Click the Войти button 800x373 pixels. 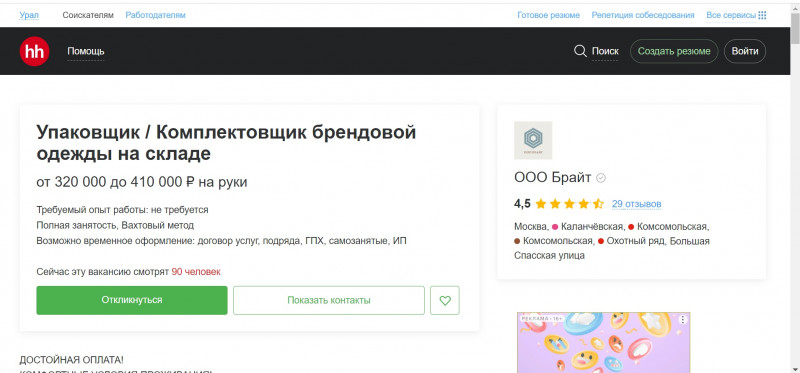(x=745, y=51)
